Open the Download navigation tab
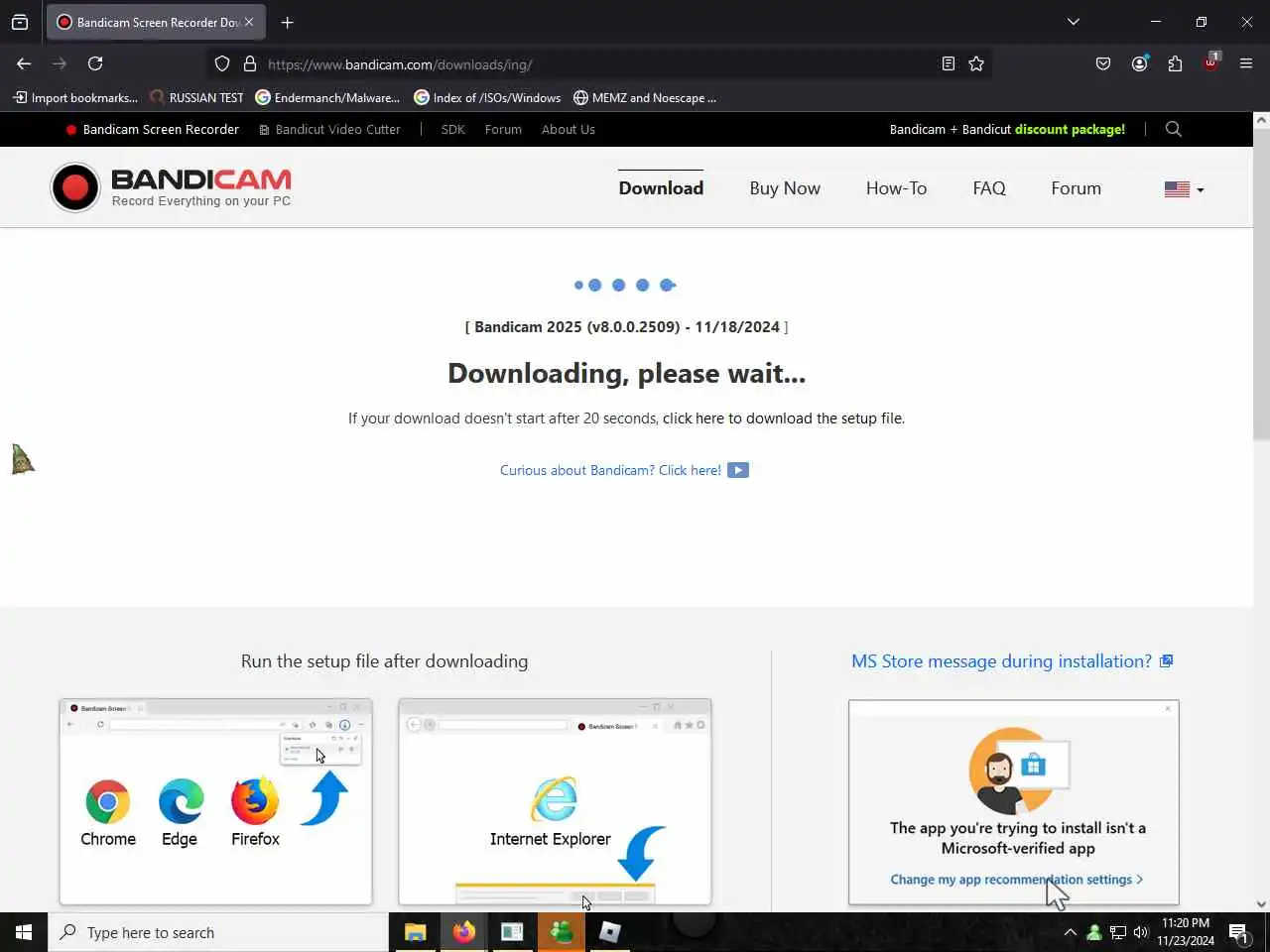Screen dimensions: 1270x952 tap(661, 188)
